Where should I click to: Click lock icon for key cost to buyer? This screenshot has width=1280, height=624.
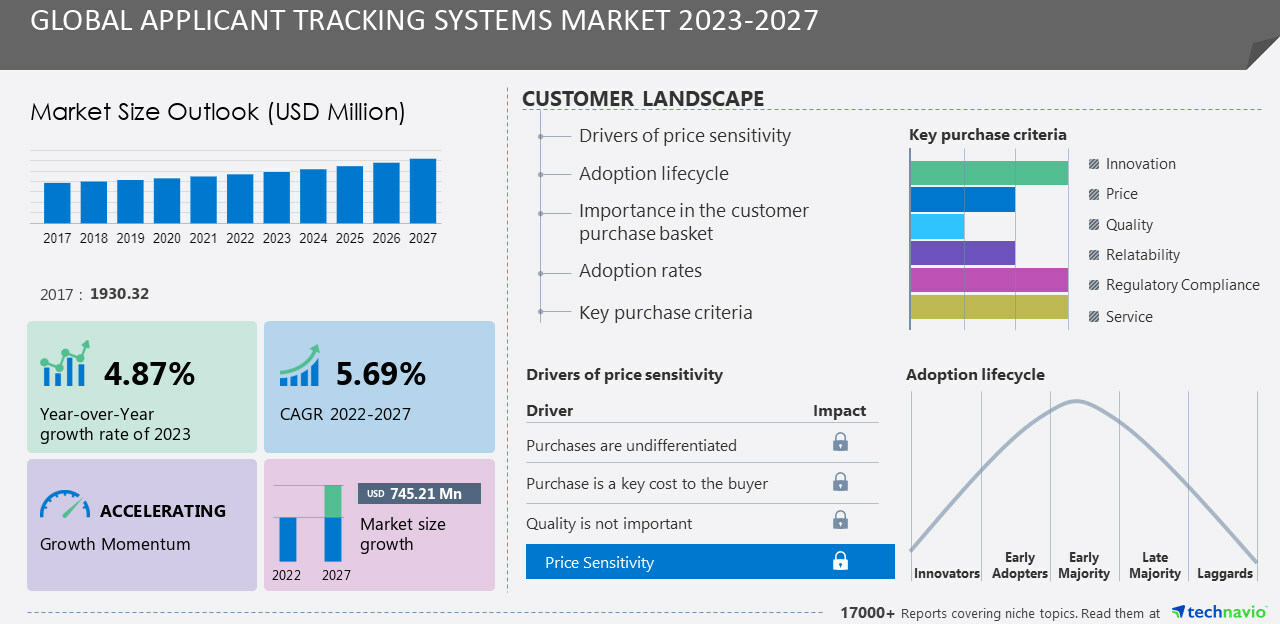coord(840,482)
